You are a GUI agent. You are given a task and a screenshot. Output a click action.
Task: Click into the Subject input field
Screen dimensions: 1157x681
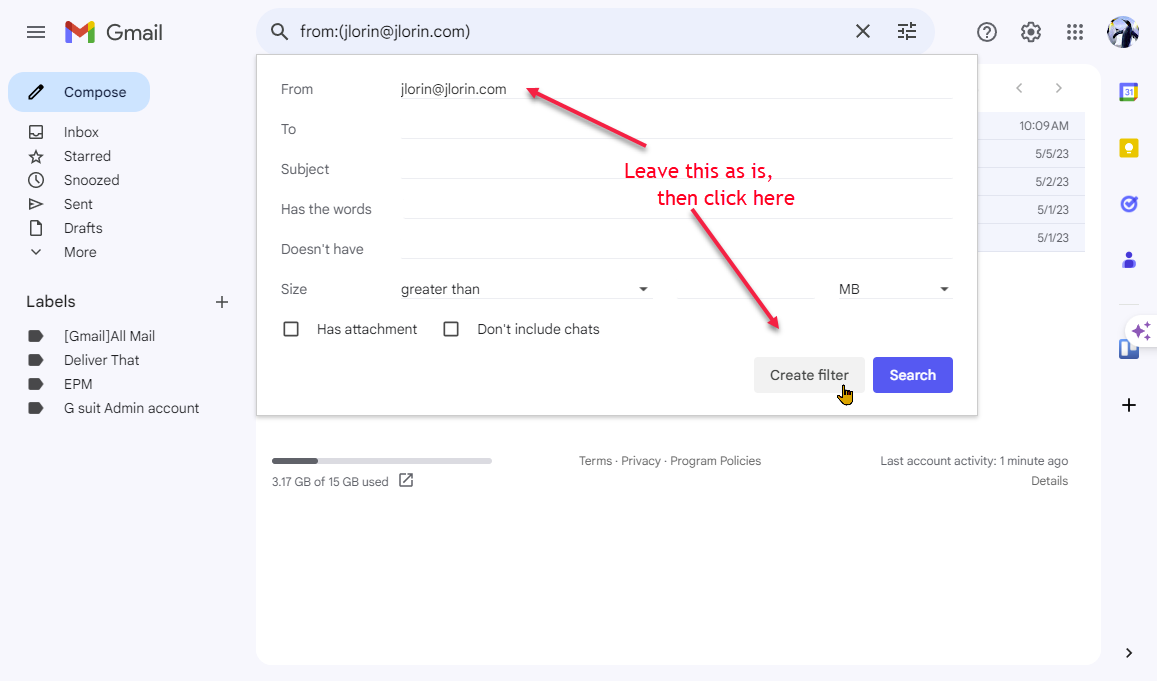tap(676, 169)
